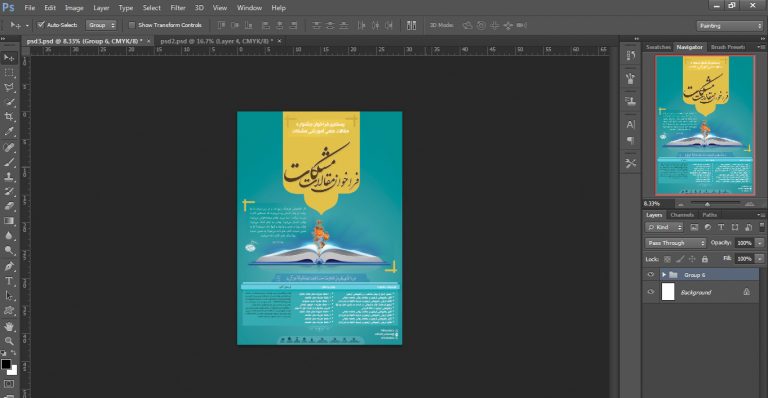Select the Zoom tool in toolbox
This screenshot has width=768, height=398.
click(x=9, y=341)
